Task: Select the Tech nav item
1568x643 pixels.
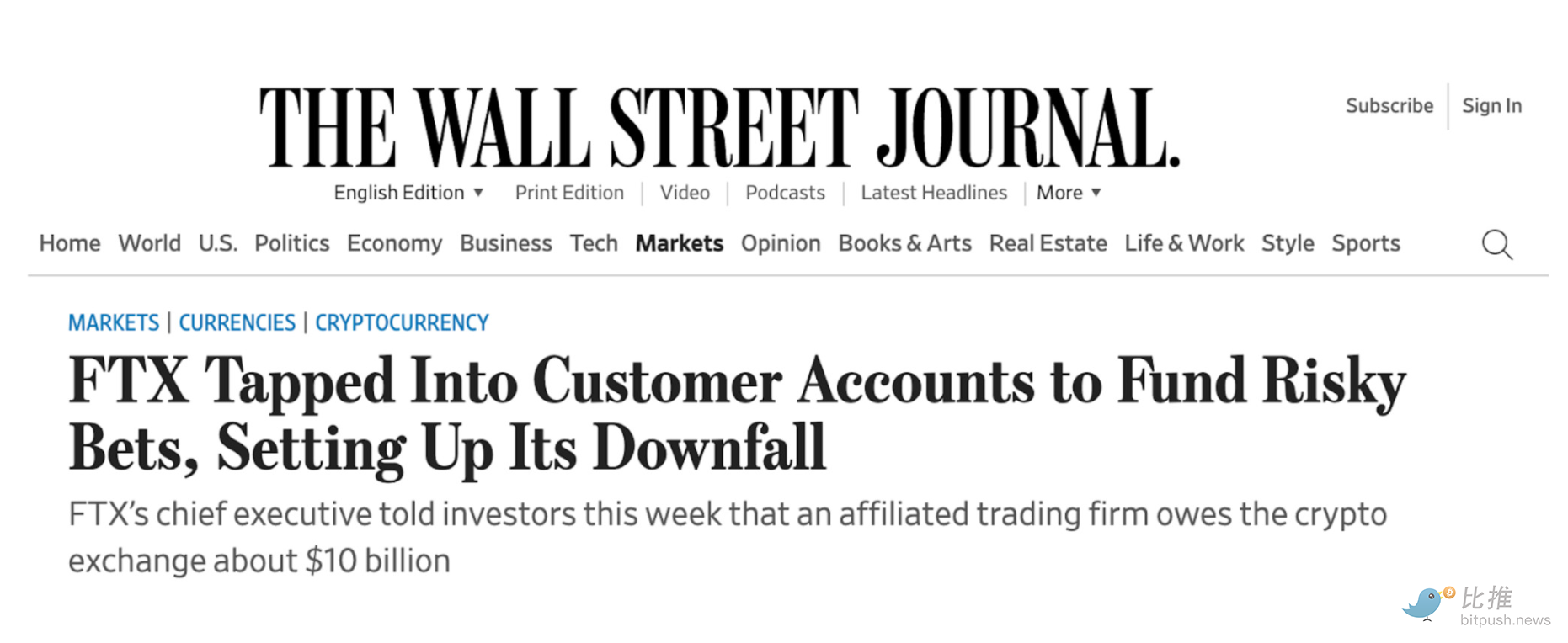Action: [594, 243]
